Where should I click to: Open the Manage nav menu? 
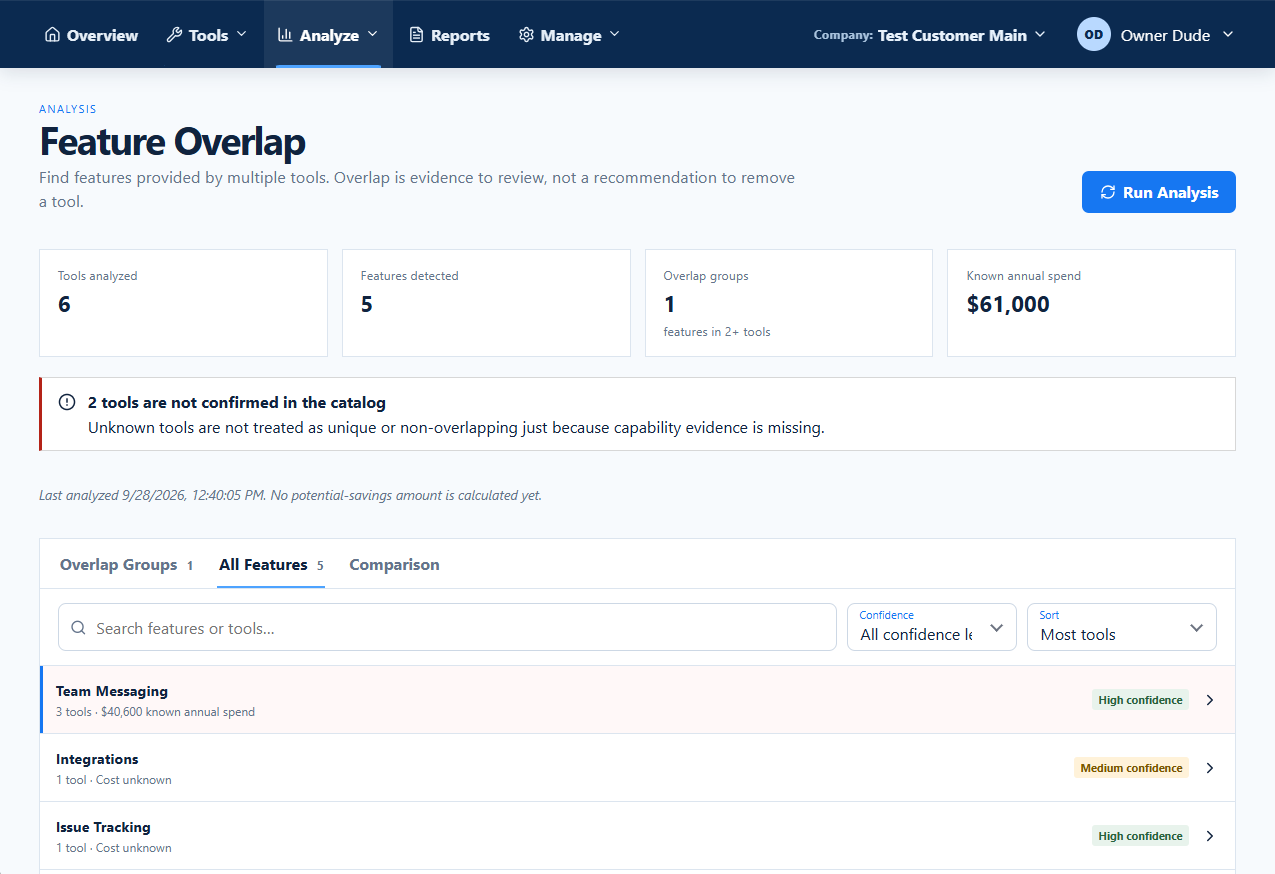tap(569, 35)
